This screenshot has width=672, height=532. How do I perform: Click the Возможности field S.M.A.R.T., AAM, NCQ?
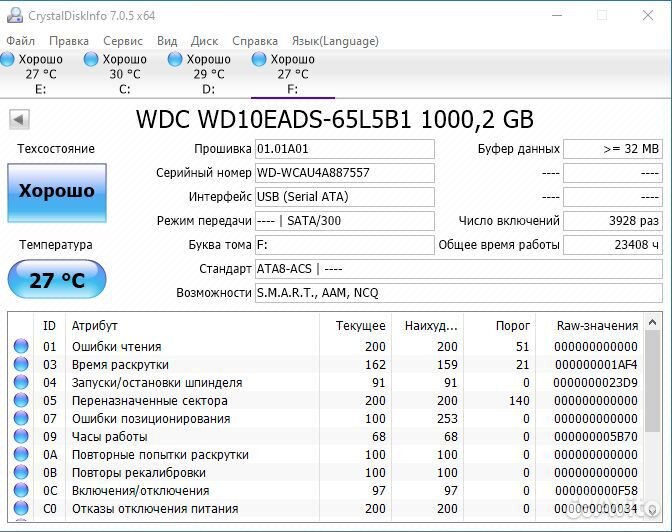click(x=459, y=293)
